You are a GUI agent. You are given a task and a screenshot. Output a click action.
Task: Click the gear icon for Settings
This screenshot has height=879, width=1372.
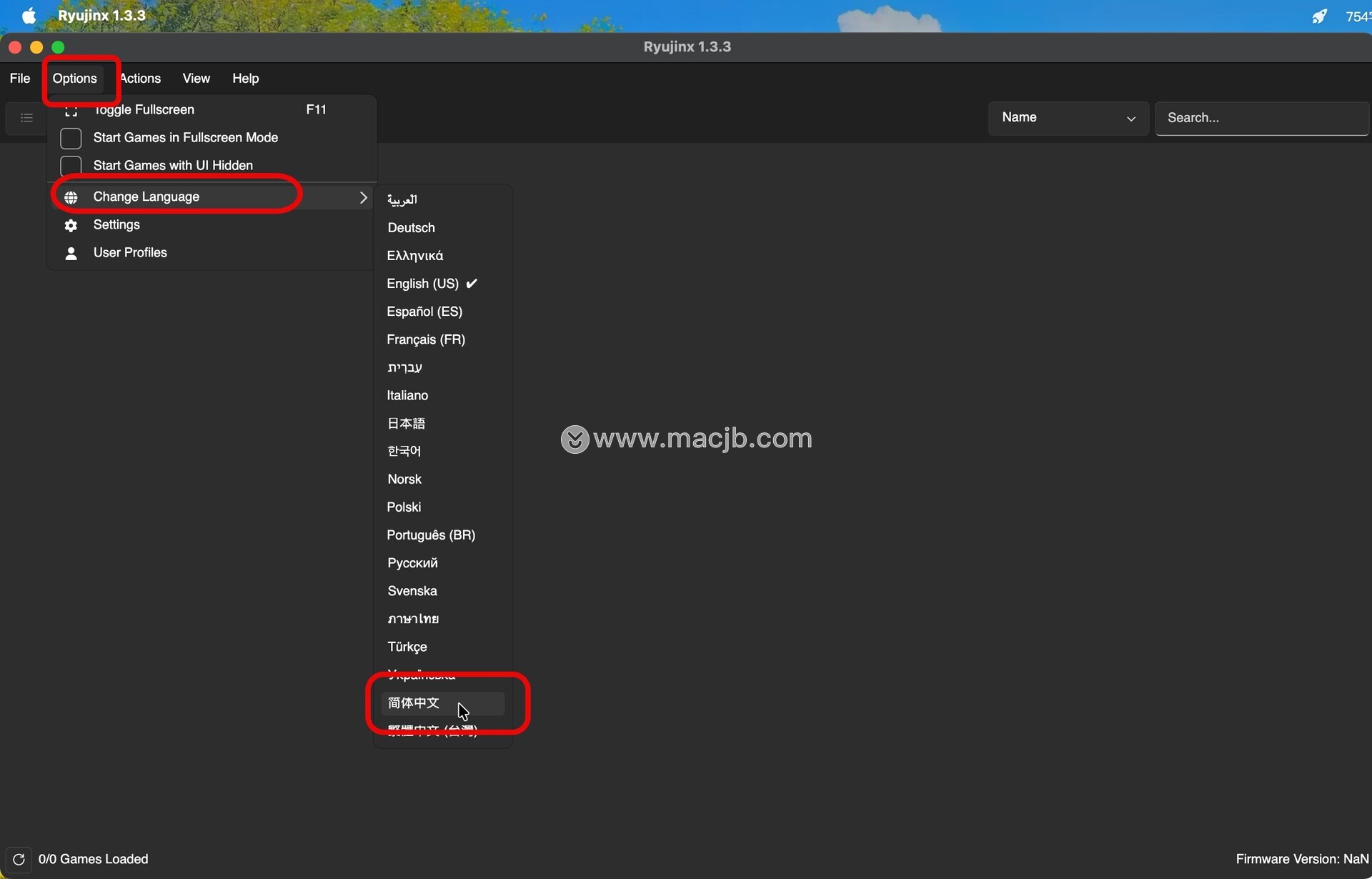pyautogui.click(x=71, y=225)
